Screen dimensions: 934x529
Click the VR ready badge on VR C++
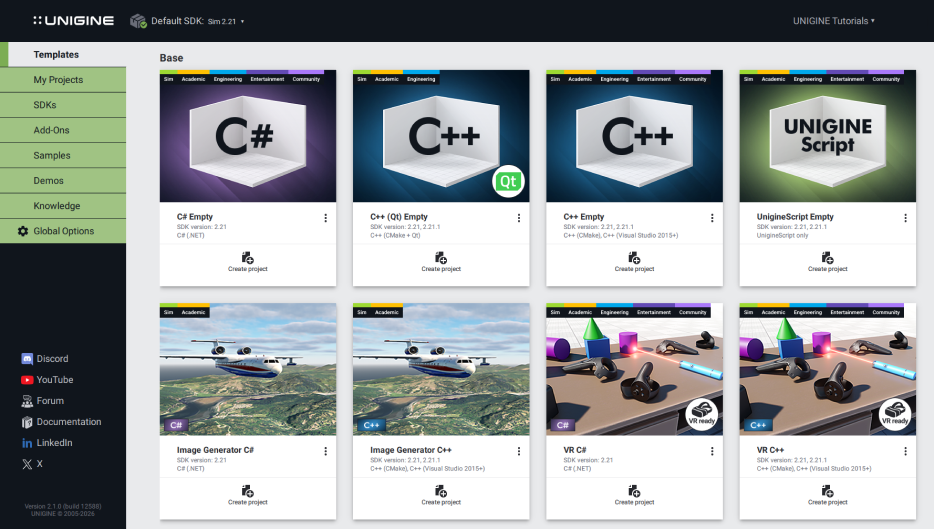895,414
